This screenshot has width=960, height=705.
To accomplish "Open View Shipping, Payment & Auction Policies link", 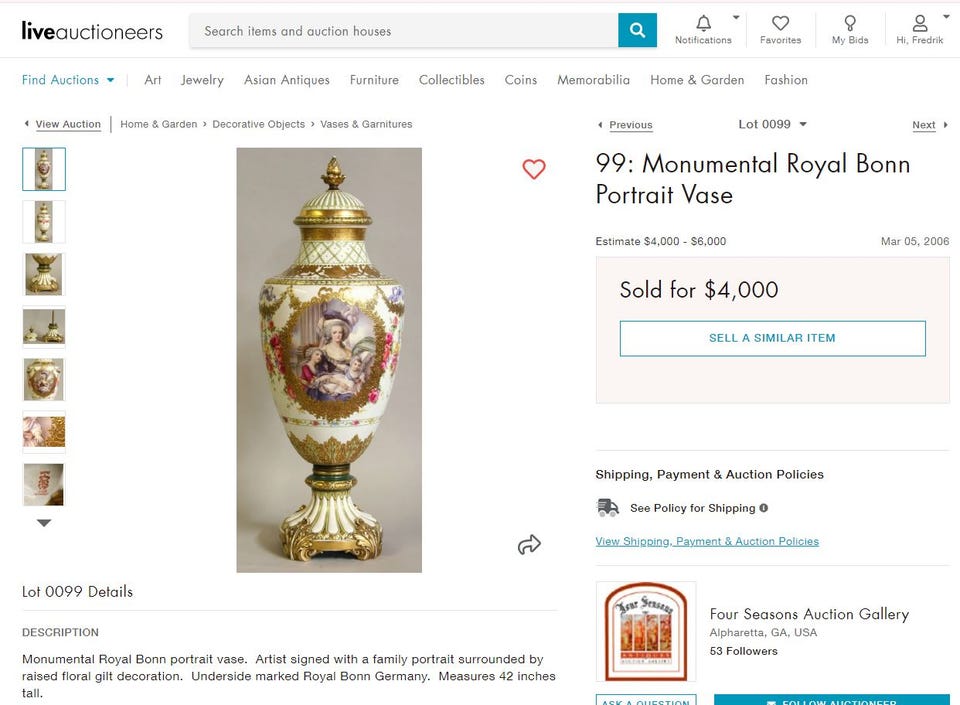I will click(707, 541).
